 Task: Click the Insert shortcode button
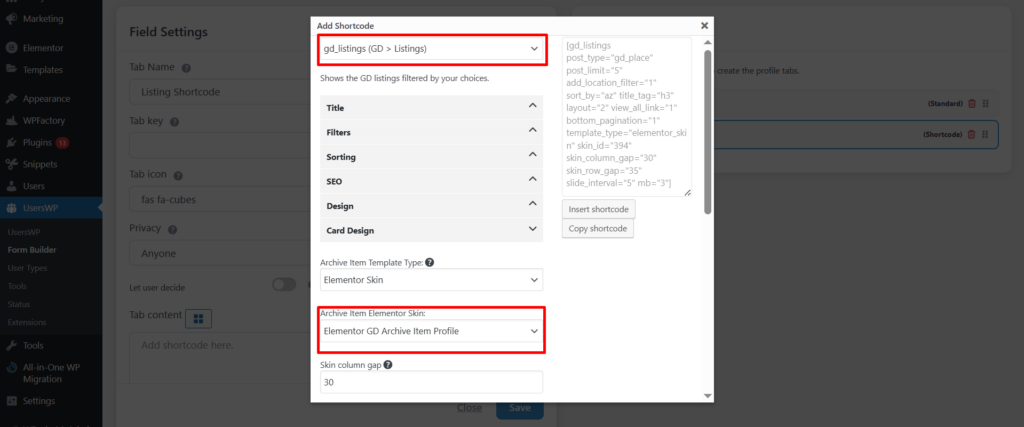(598, 210)
